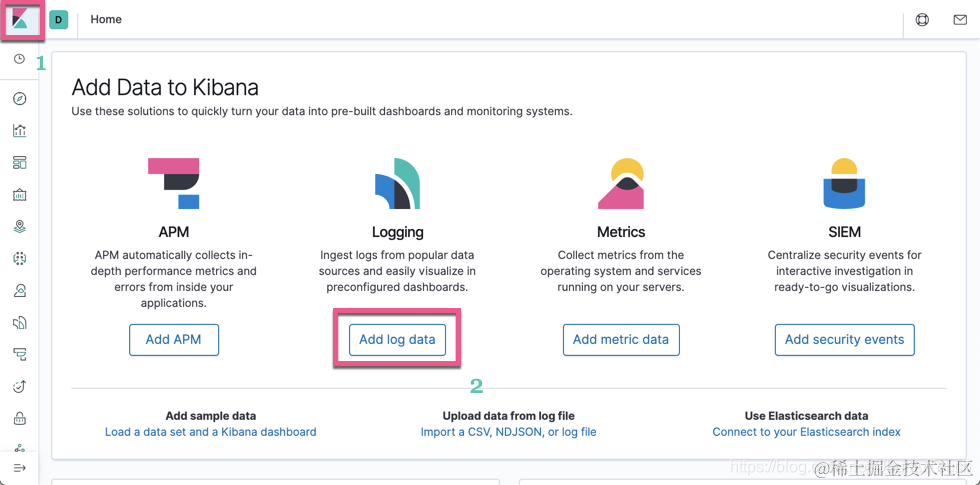Click the APM card title
This screenshot has width=980, height=485.
tap(174, 232)
